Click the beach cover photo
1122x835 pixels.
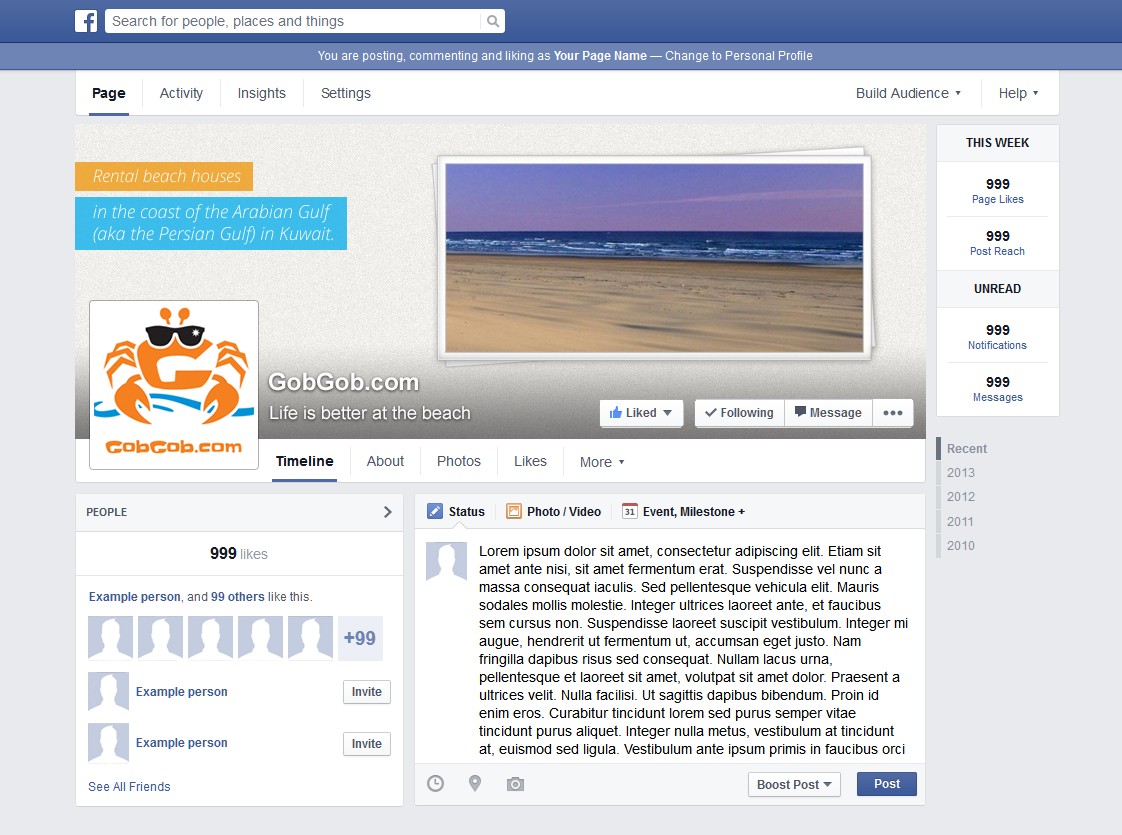654,258
